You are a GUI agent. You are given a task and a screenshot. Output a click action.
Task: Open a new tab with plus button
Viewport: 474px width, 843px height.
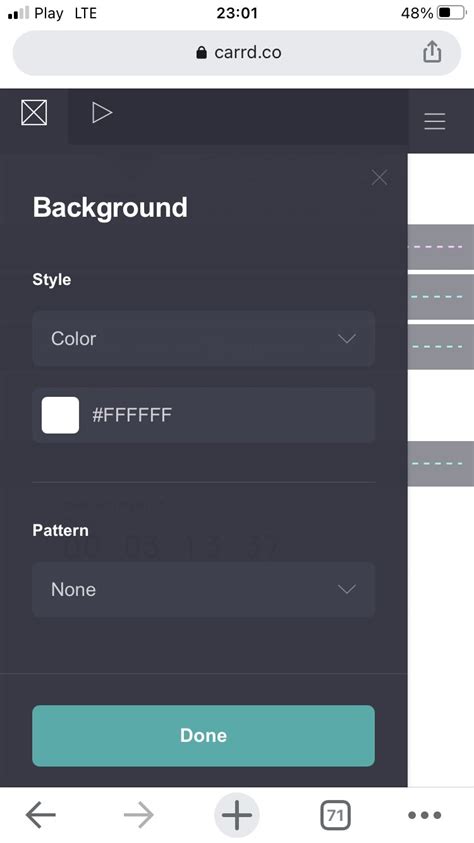[x=236, y=815]
